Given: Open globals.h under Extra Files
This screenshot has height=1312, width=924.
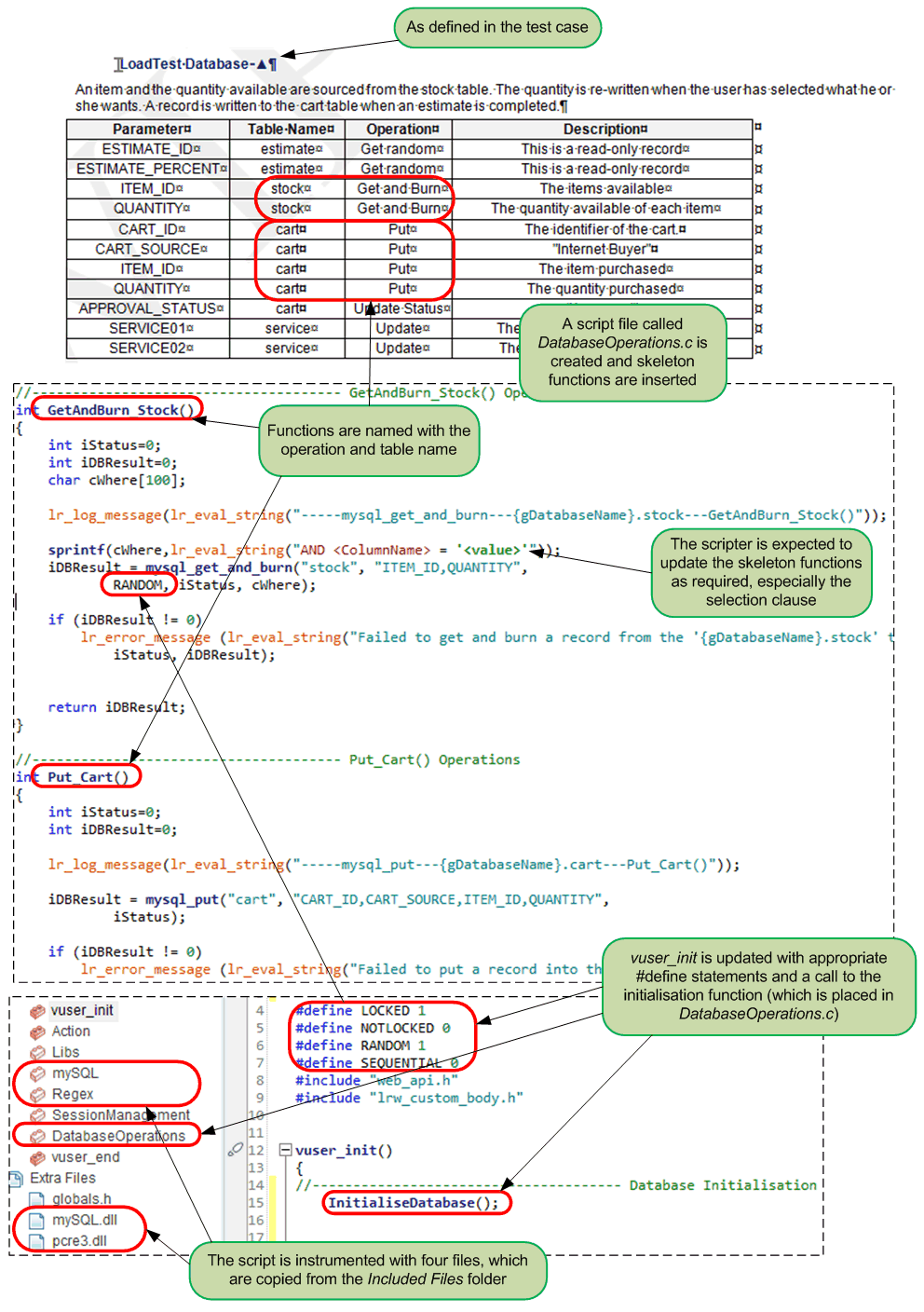Looking at the screenshot, I should pos(81,1199).
